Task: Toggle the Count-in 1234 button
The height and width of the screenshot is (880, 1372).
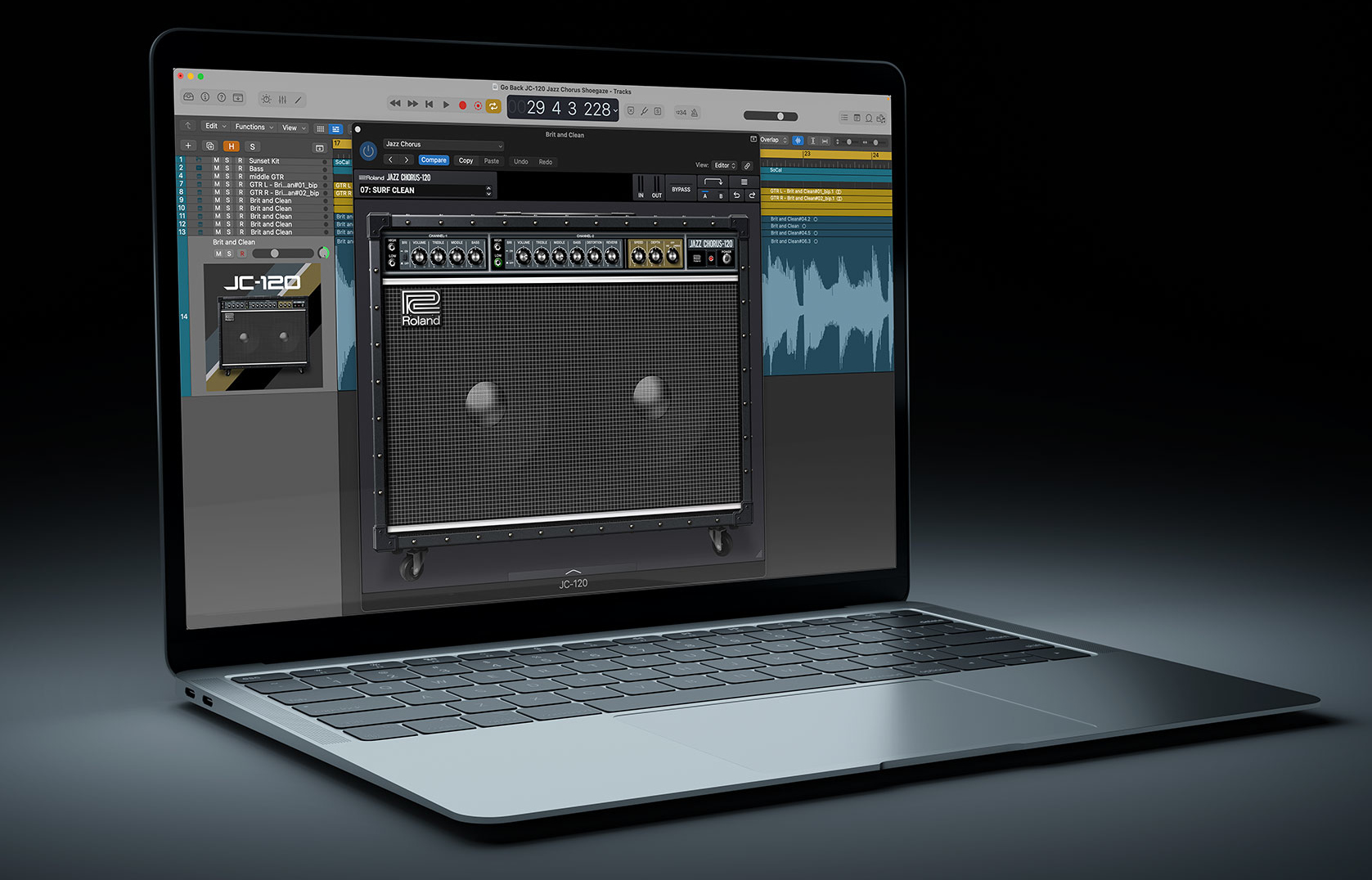Action: click(681, 112)
